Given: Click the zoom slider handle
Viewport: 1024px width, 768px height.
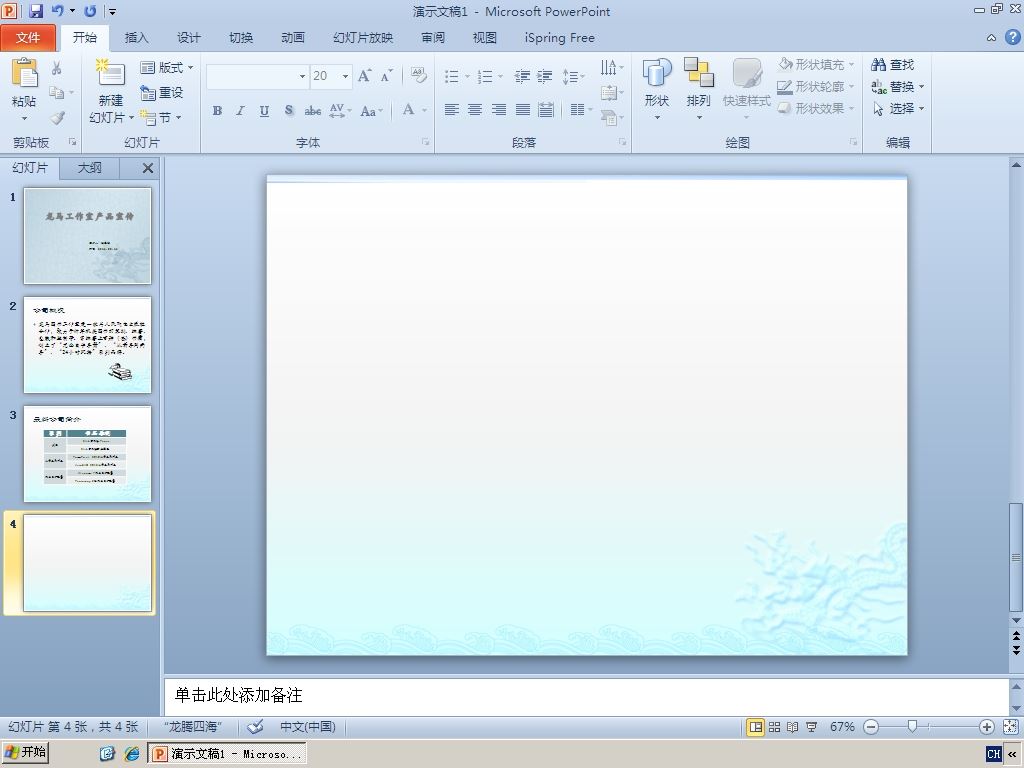Looking at the screenshot, I should click(x=912, y=726).
